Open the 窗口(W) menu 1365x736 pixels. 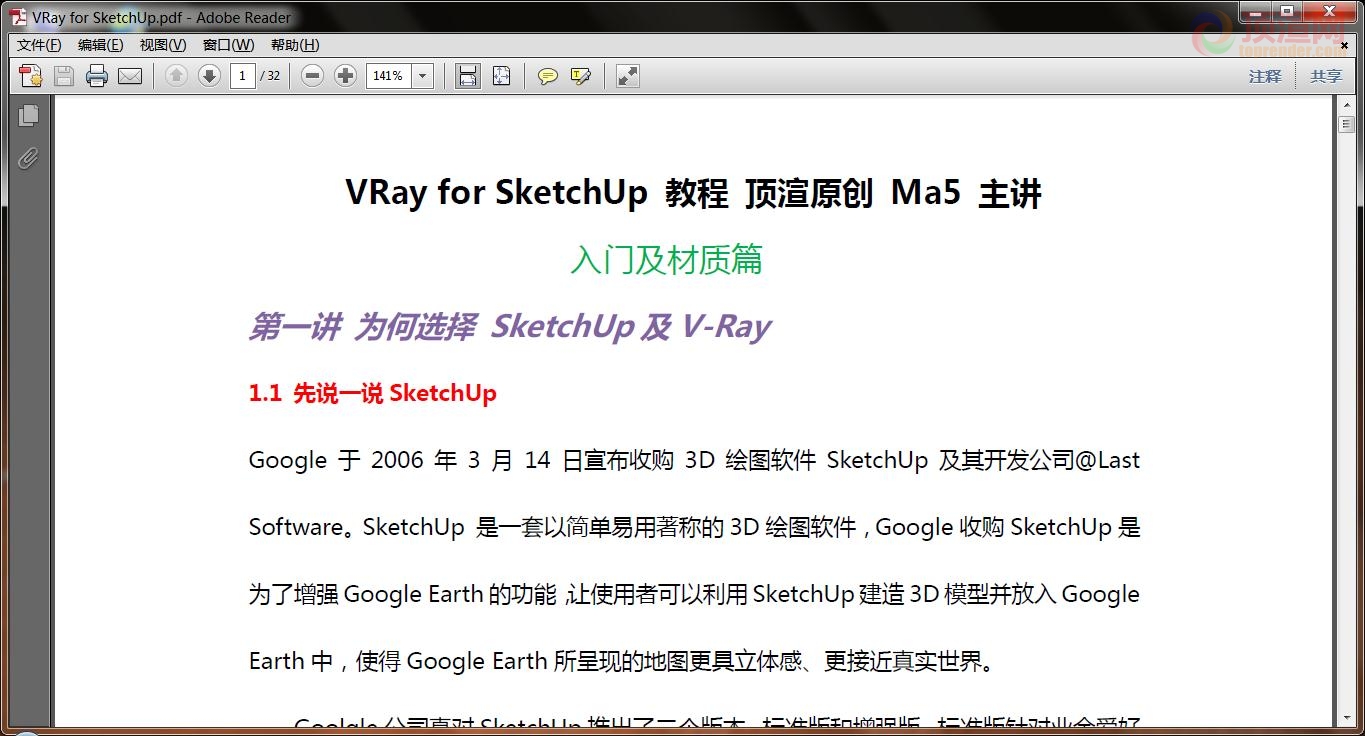pyautogui.click(x=228, y=45)
